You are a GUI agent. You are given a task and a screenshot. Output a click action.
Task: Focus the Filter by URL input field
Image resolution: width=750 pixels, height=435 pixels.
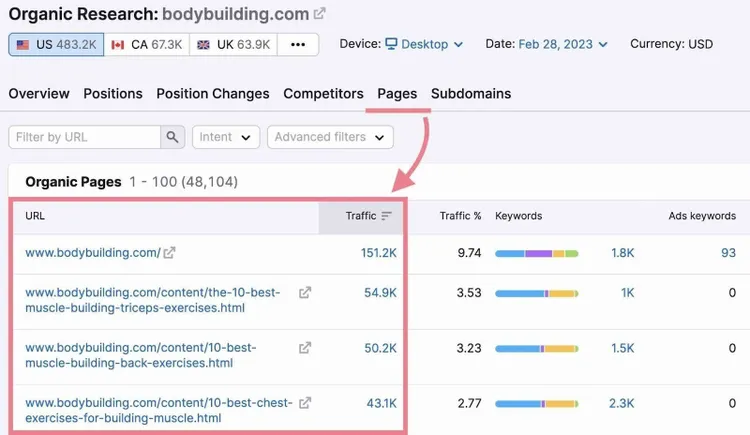point(84,137)
